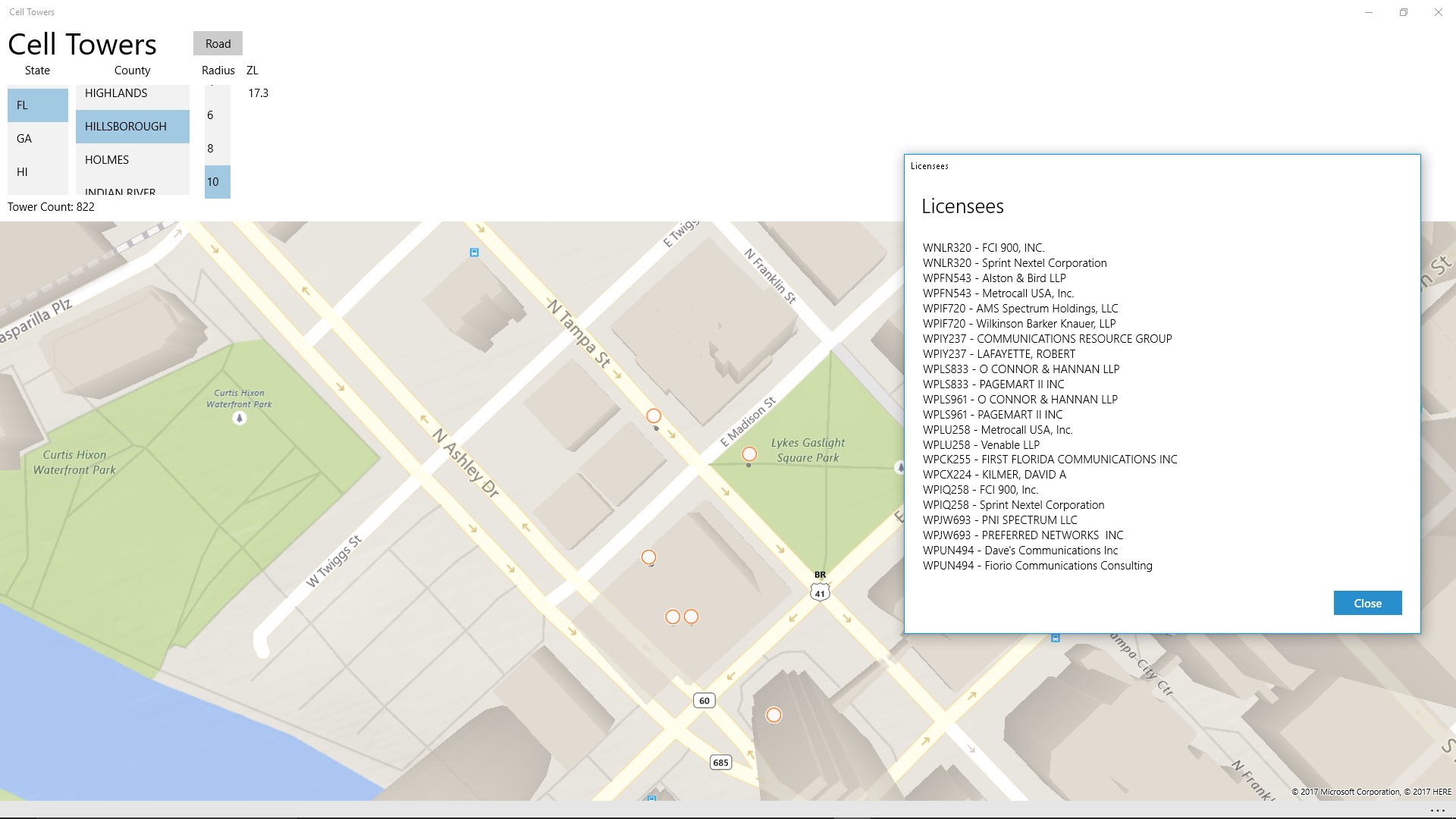Image resolution: width=1456 pixels, height=819 pixels.
Task: Open the ellipsis menu at bottom right
Action: 1437,811
